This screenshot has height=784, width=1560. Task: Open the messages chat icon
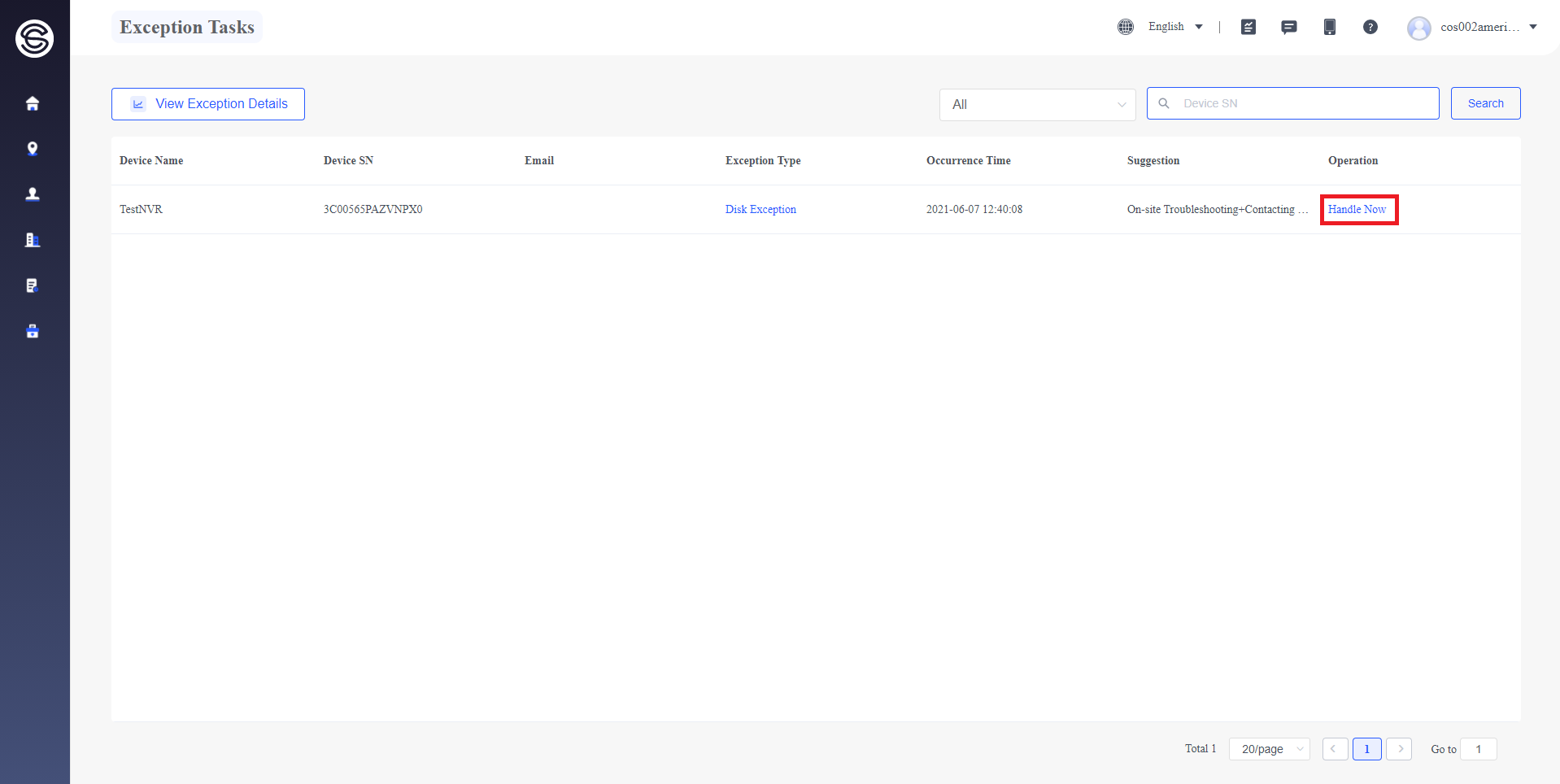pyautogui.click(x=1289, y=27)
